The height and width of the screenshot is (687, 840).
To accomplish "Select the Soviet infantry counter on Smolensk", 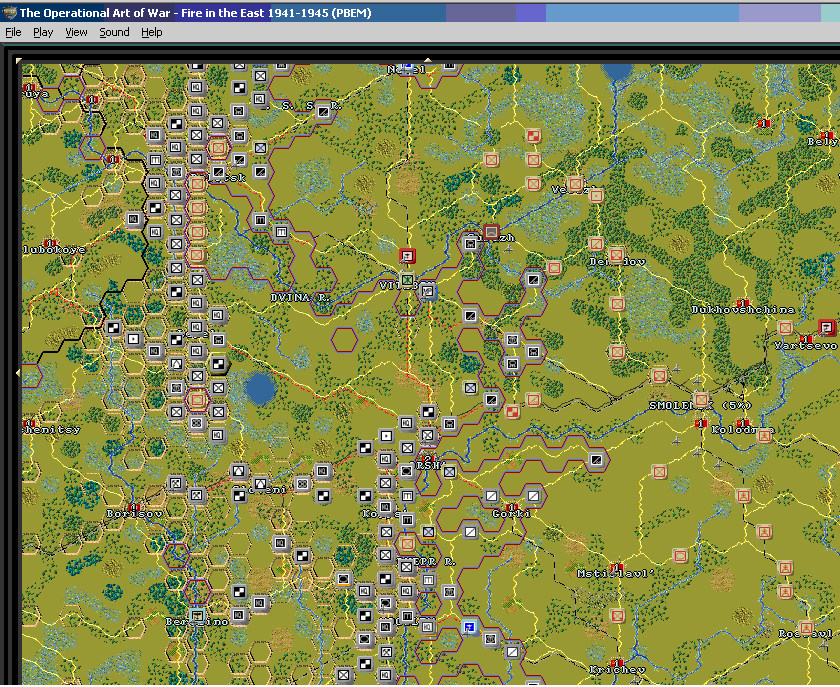I will point(701,399).
